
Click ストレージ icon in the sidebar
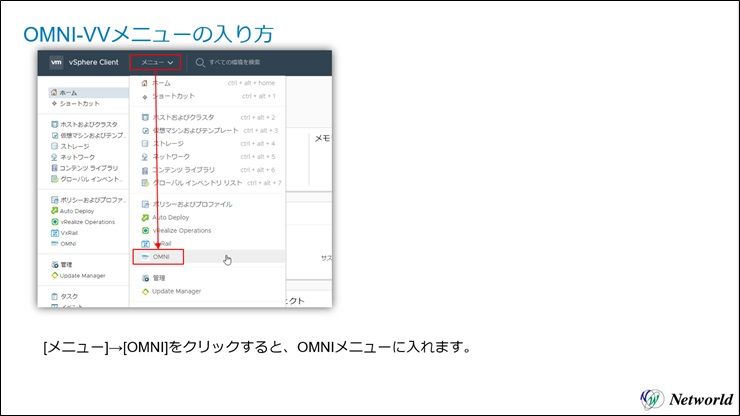click(x=54, y=146)
